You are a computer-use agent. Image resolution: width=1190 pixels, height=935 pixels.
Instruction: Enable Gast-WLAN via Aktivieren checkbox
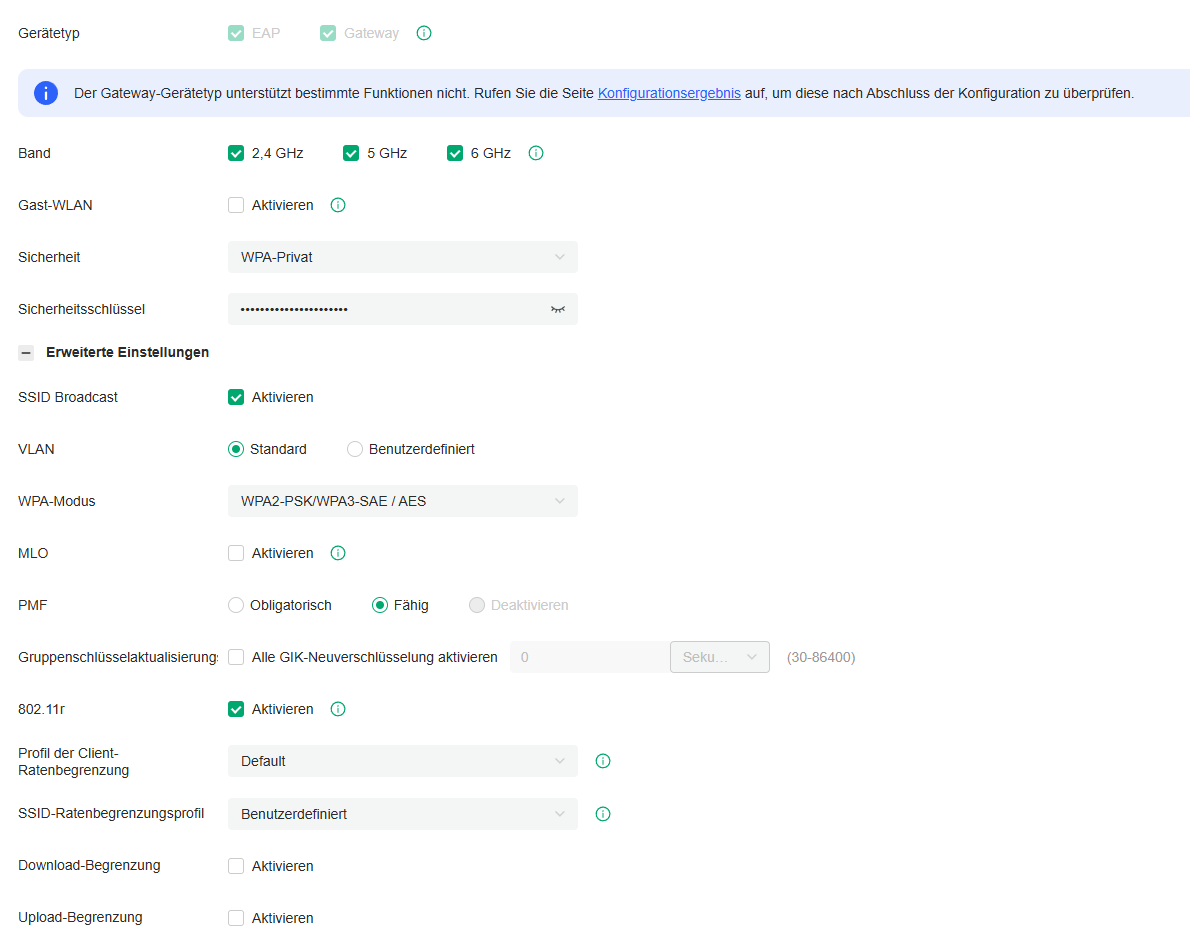pos(236,205)
